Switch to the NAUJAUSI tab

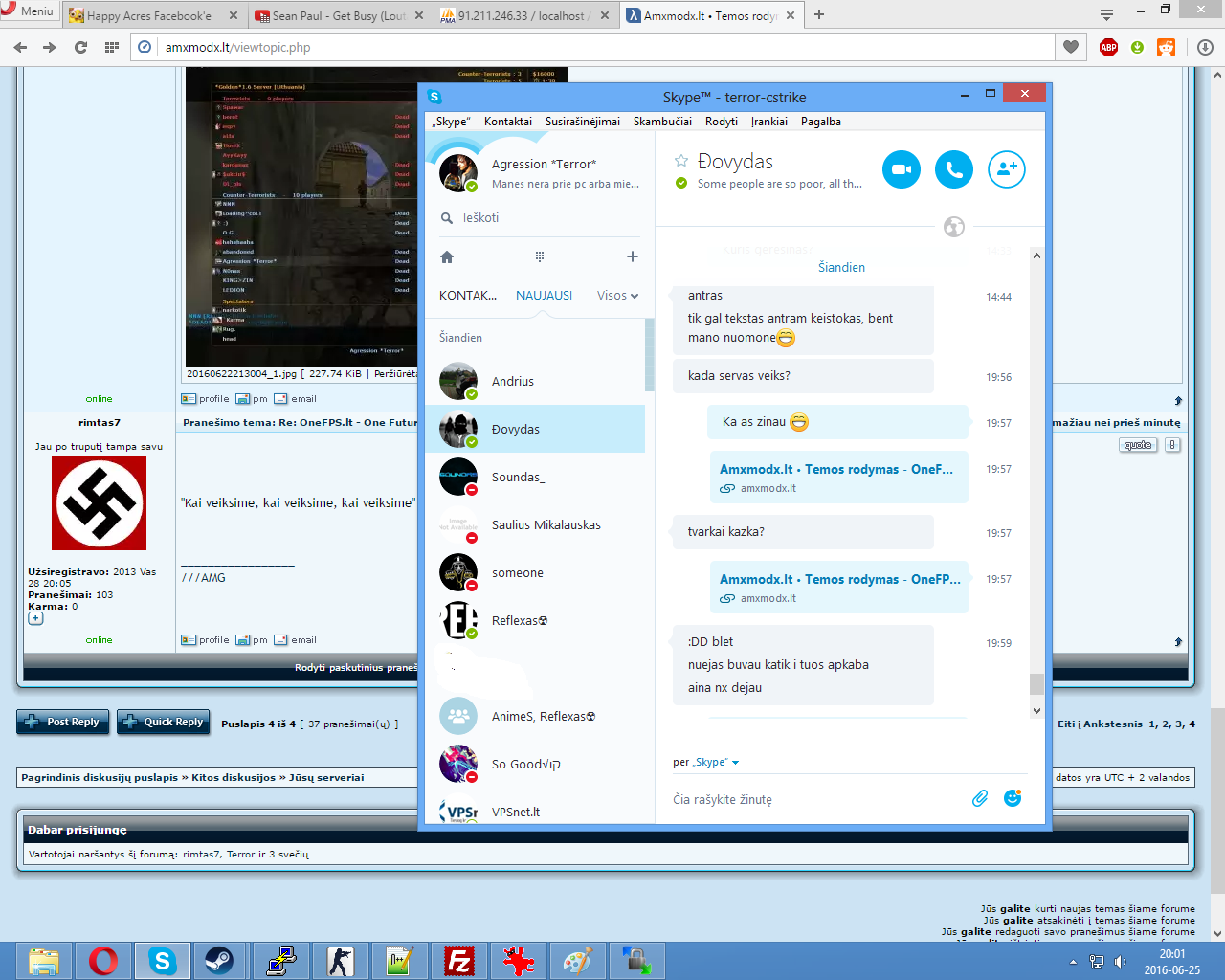pyautogui.click(x=545, y=296)
